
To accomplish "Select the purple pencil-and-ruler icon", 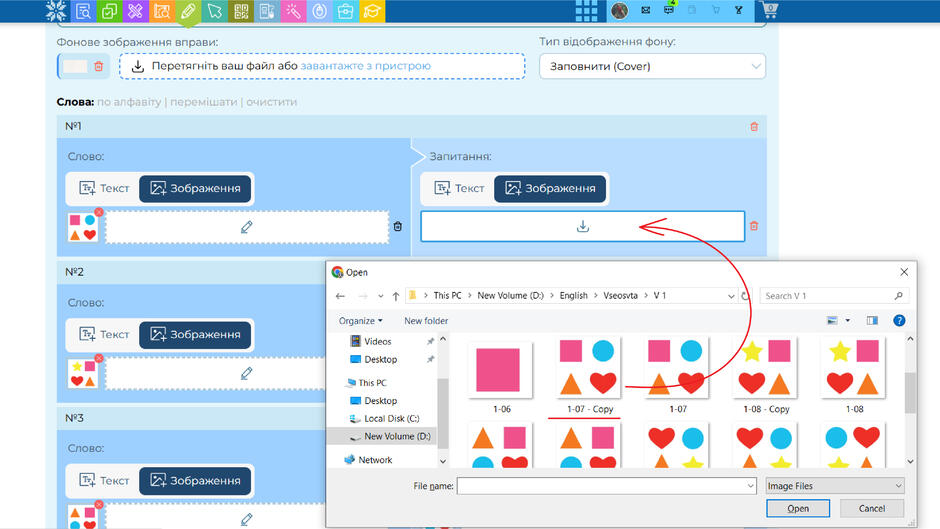I will click(135, 11).
